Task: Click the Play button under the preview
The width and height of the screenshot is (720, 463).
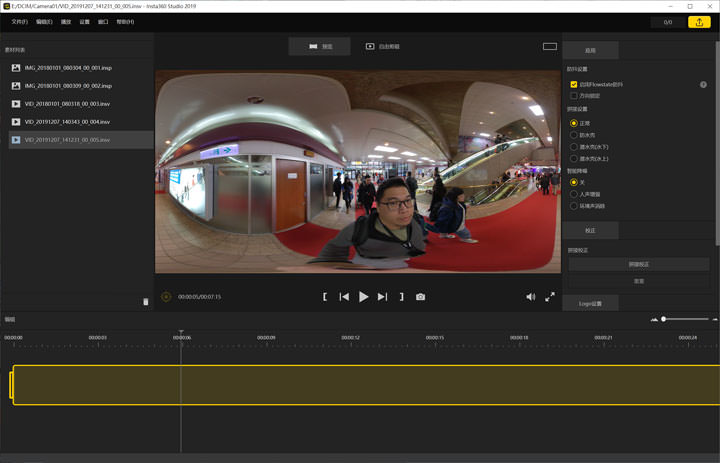Action: click(363, 297)
